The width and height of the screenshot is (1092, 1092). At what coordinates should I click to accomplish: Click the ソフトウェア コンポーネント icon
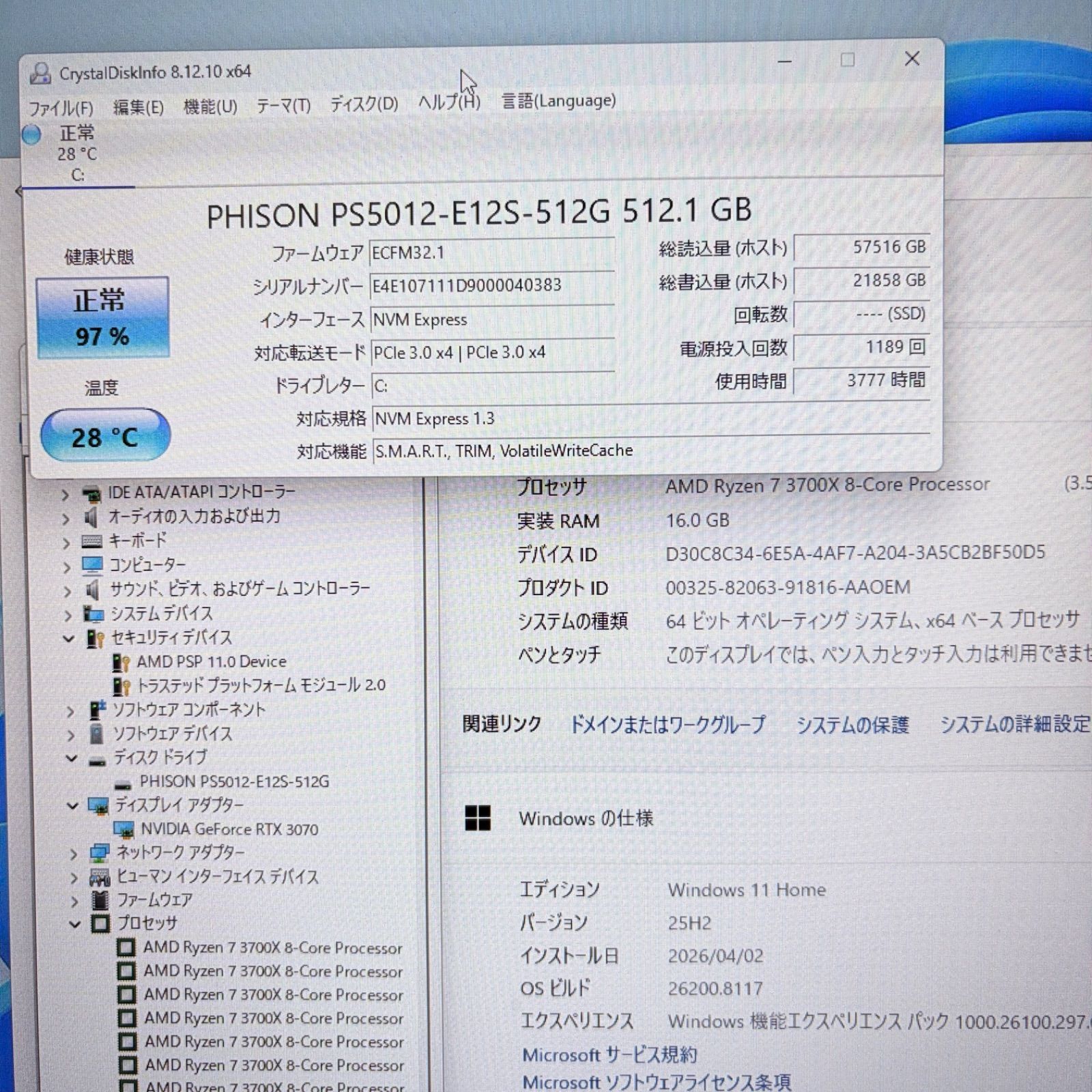tap(97, 710)
